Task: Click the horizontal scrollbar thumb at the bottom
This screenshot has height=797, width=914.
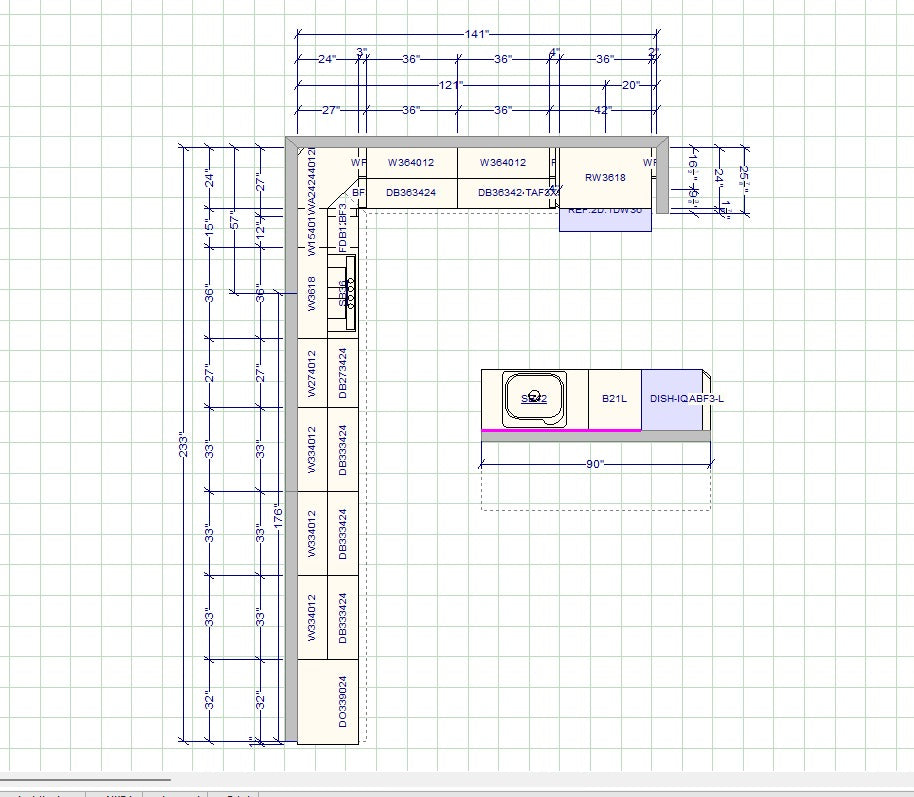Action: point(86,779)
